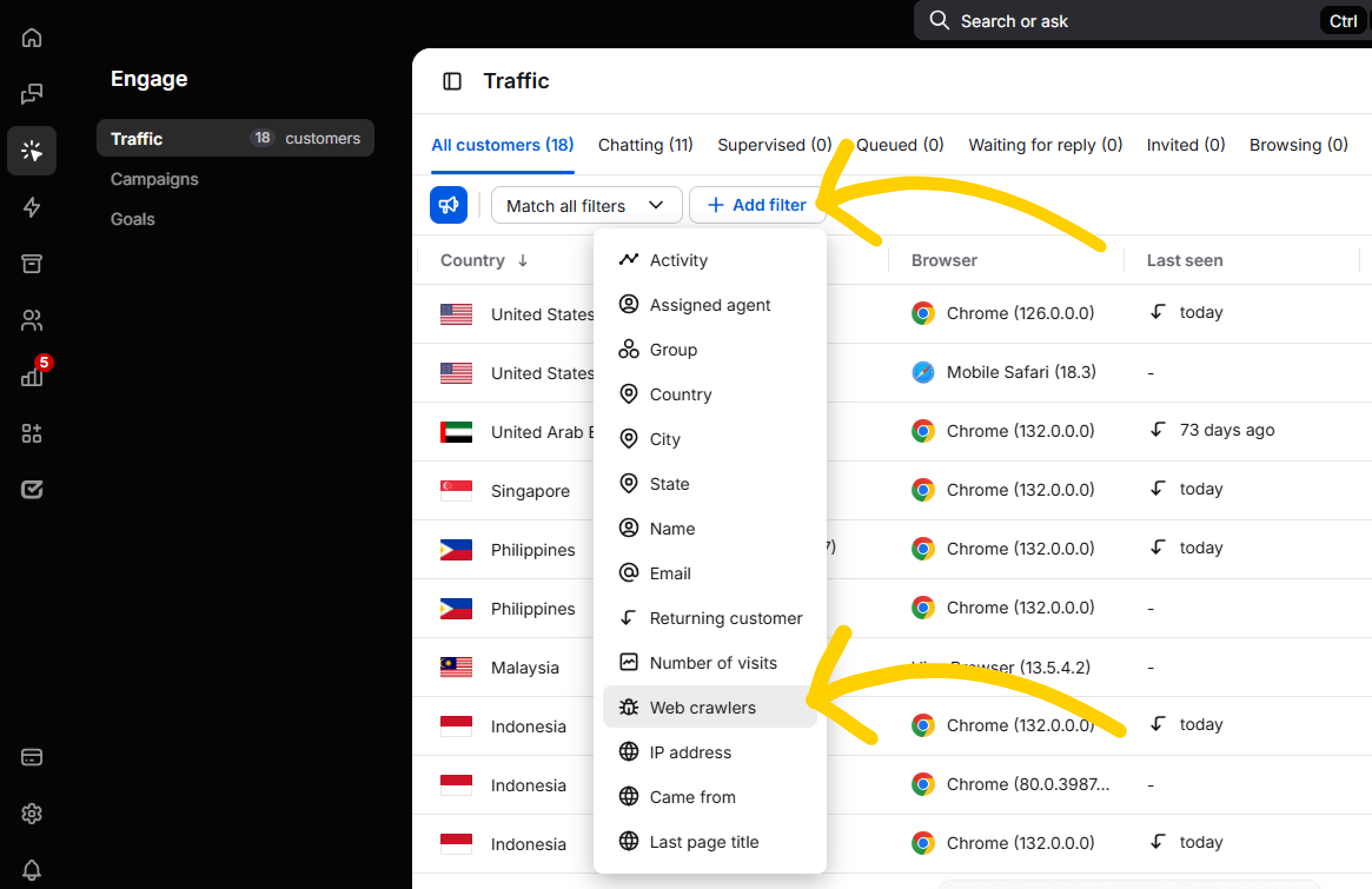Image resolution: width=1372 pixels, height=889 pixels.
Task: Open the Apps marketplace icon in the sidebar
Action: (x=31, y=433)
